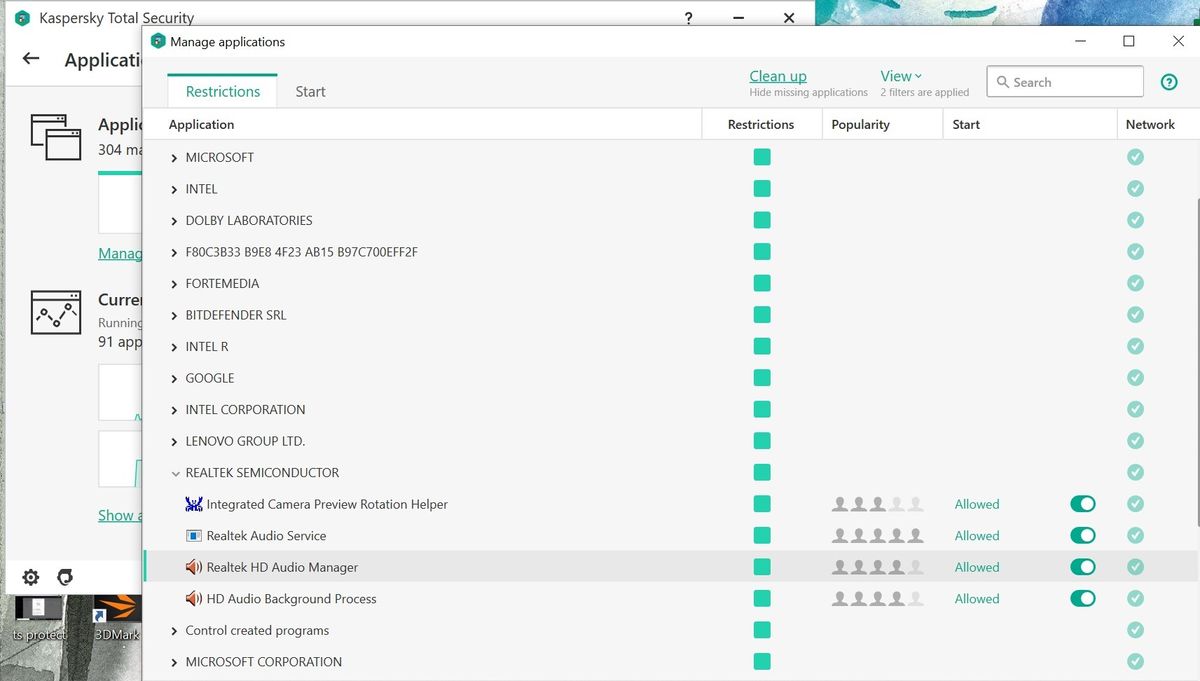Go back using the arrow in Applications window

pyautogui.click(x=30, y=59)
